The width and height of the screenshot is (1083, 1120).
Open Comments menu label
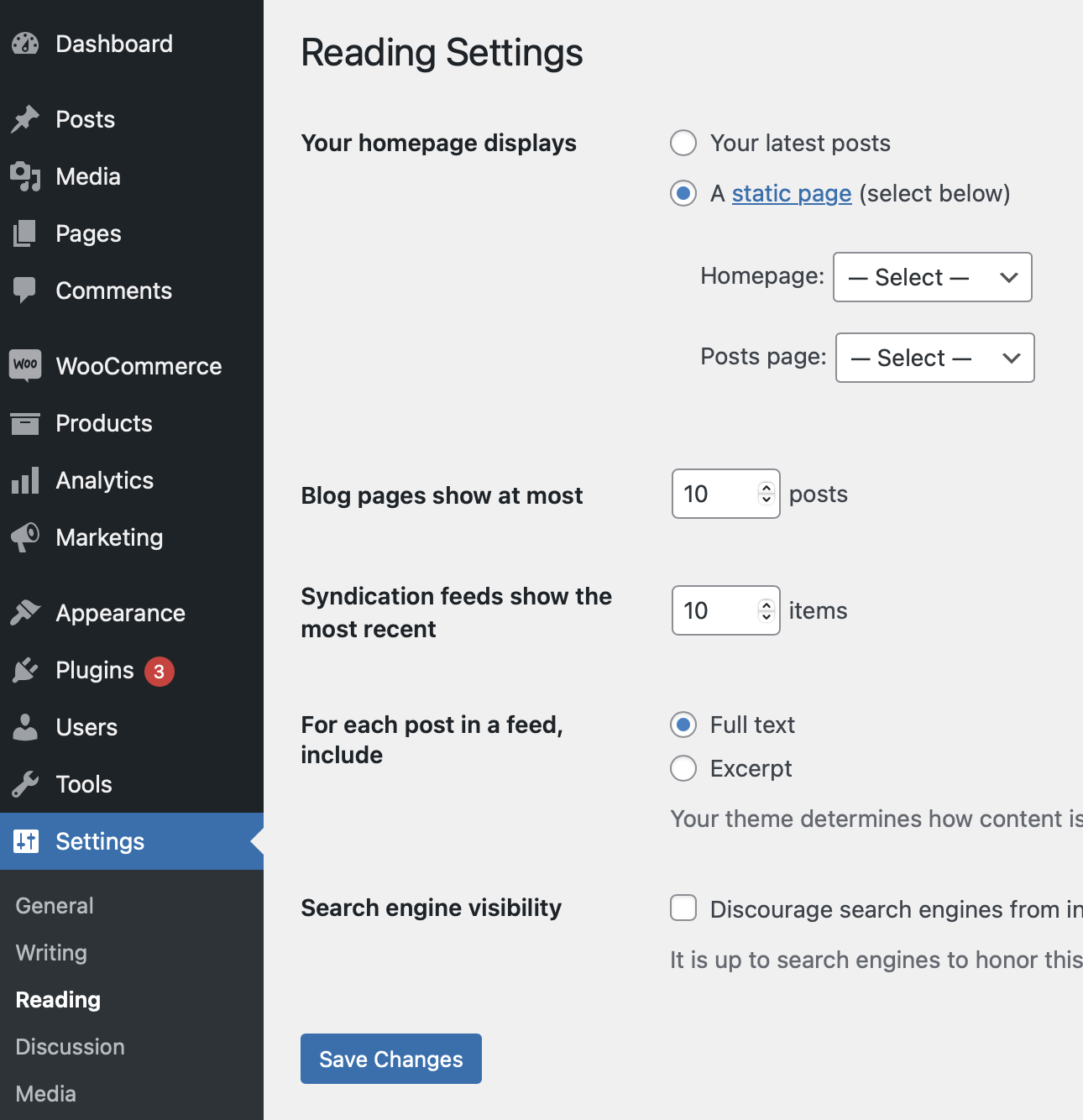pos(114,290)
